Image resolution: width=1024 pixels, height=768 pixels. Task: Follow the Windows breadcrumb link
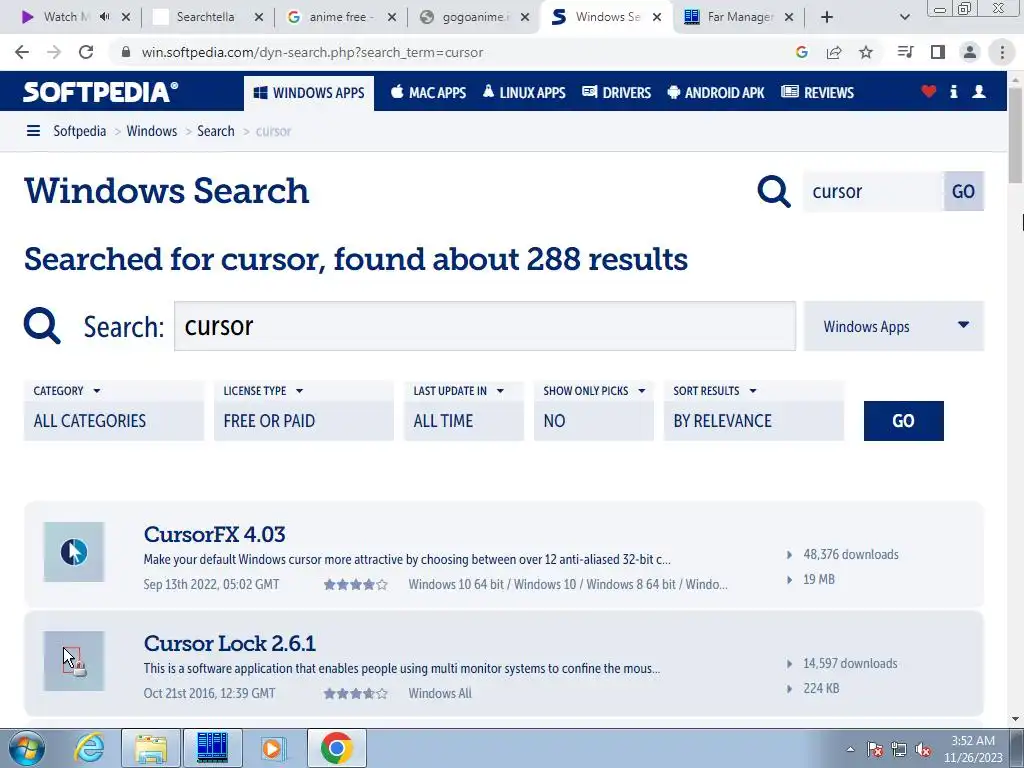pyautogui.click(x=152, y=131)
